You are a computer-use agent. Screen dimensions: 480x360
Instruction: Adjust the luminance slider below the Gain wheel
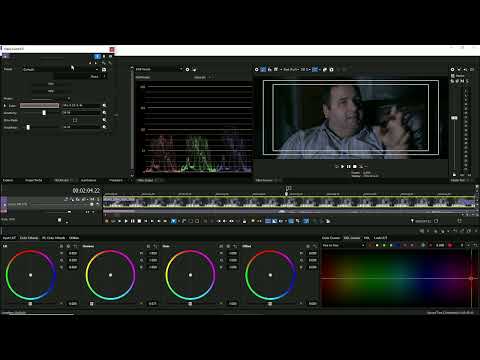[190, 304]
